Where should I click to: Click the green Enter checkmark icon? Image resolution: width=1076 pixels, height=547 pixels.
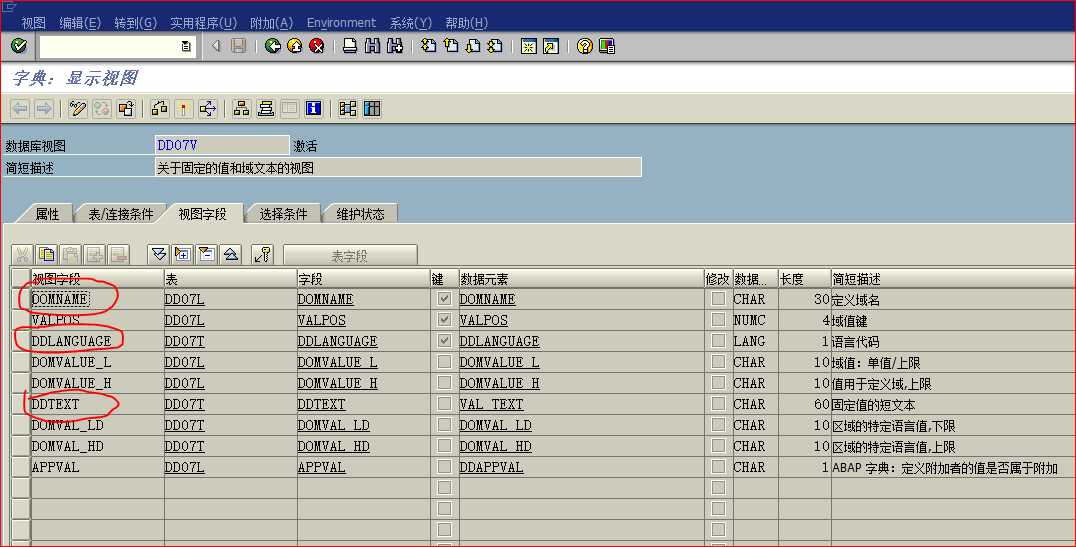19,46
